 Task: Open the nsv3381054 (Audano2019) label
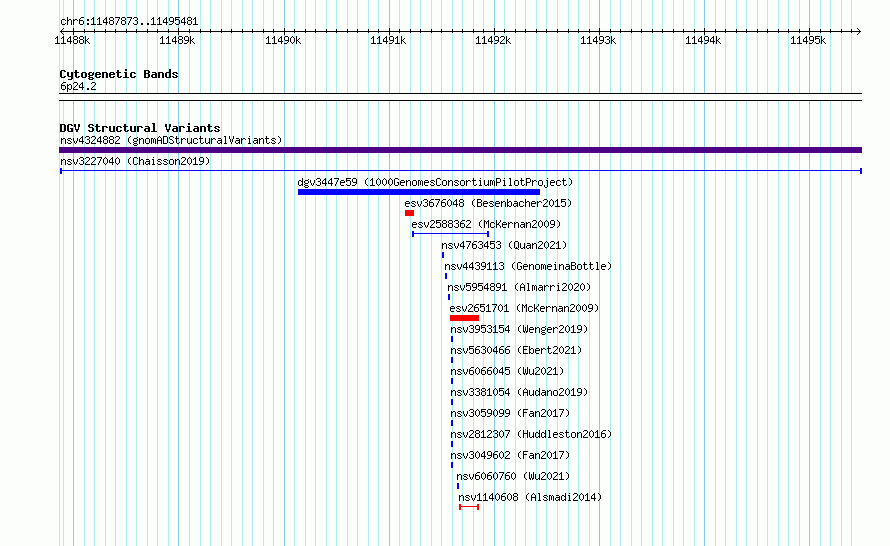point(519,392)
